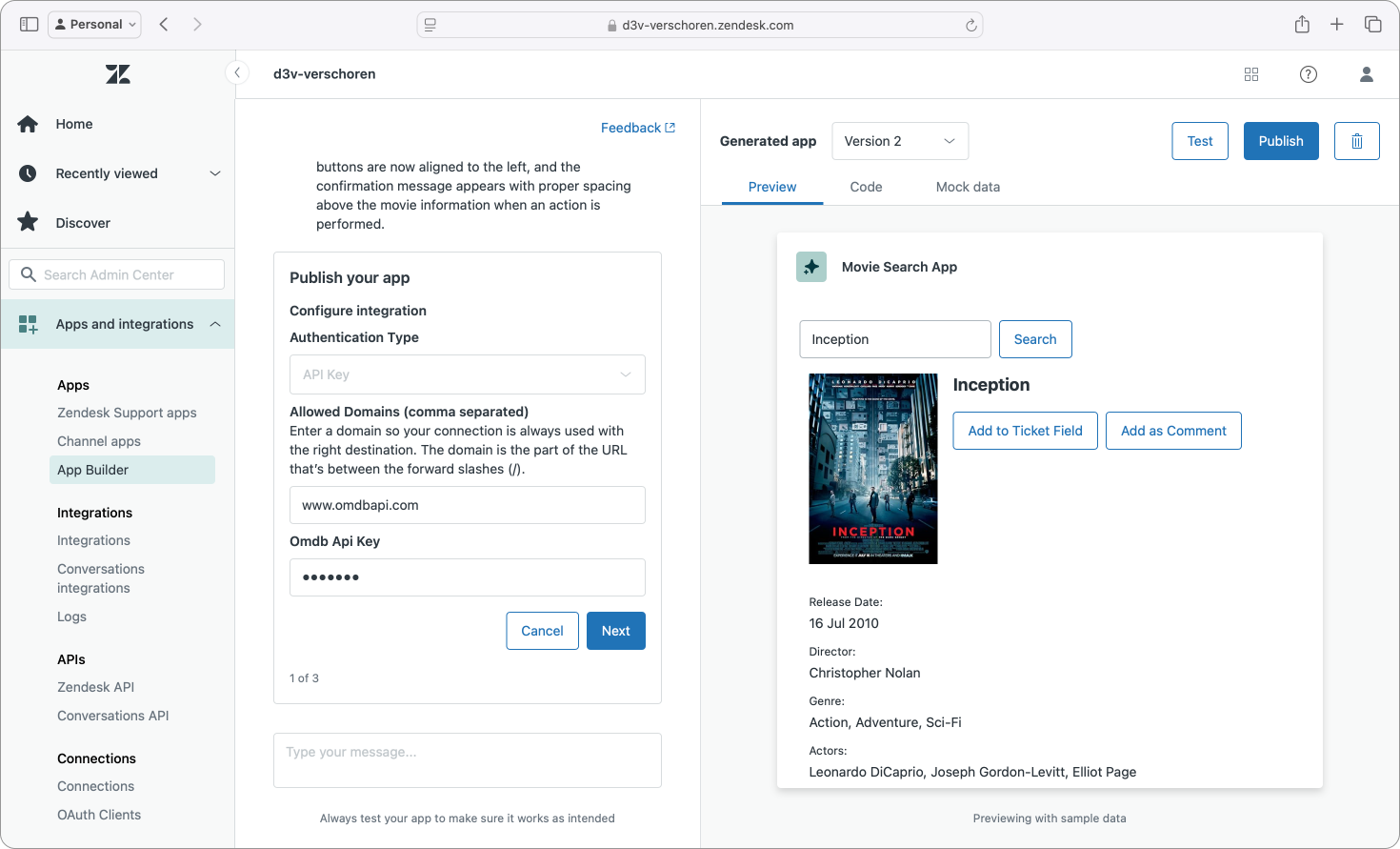Open the Version 2 dropdown
Screen dimensions: 1400x849
(x=900, y=141)
